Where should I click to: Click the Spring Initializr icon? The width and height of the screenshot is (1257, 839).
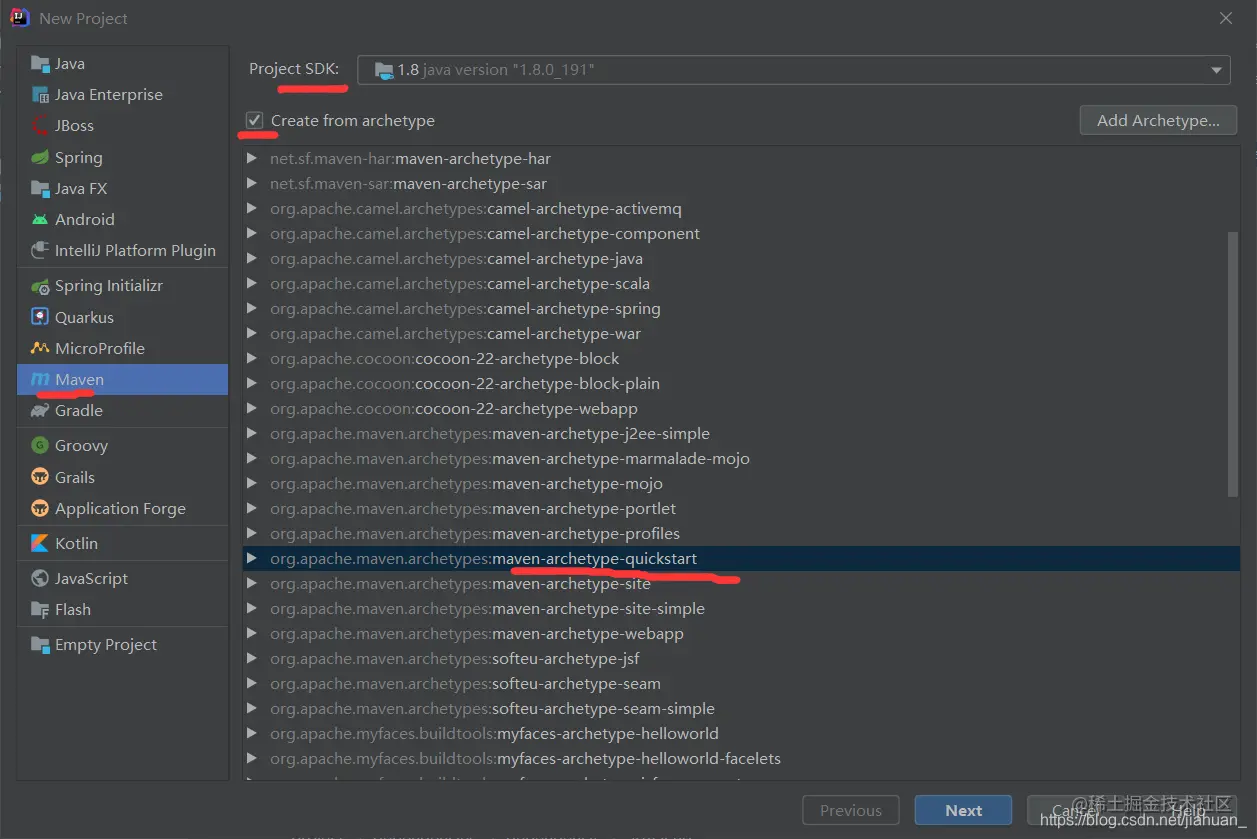pos(40,286)
